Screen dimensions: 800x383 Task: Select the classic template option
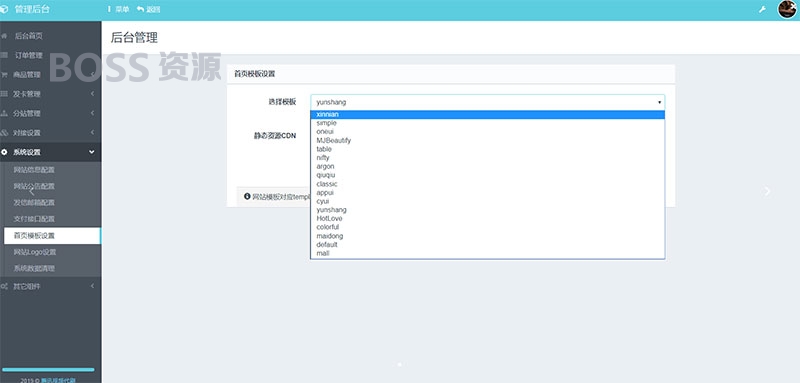(487, 184)
